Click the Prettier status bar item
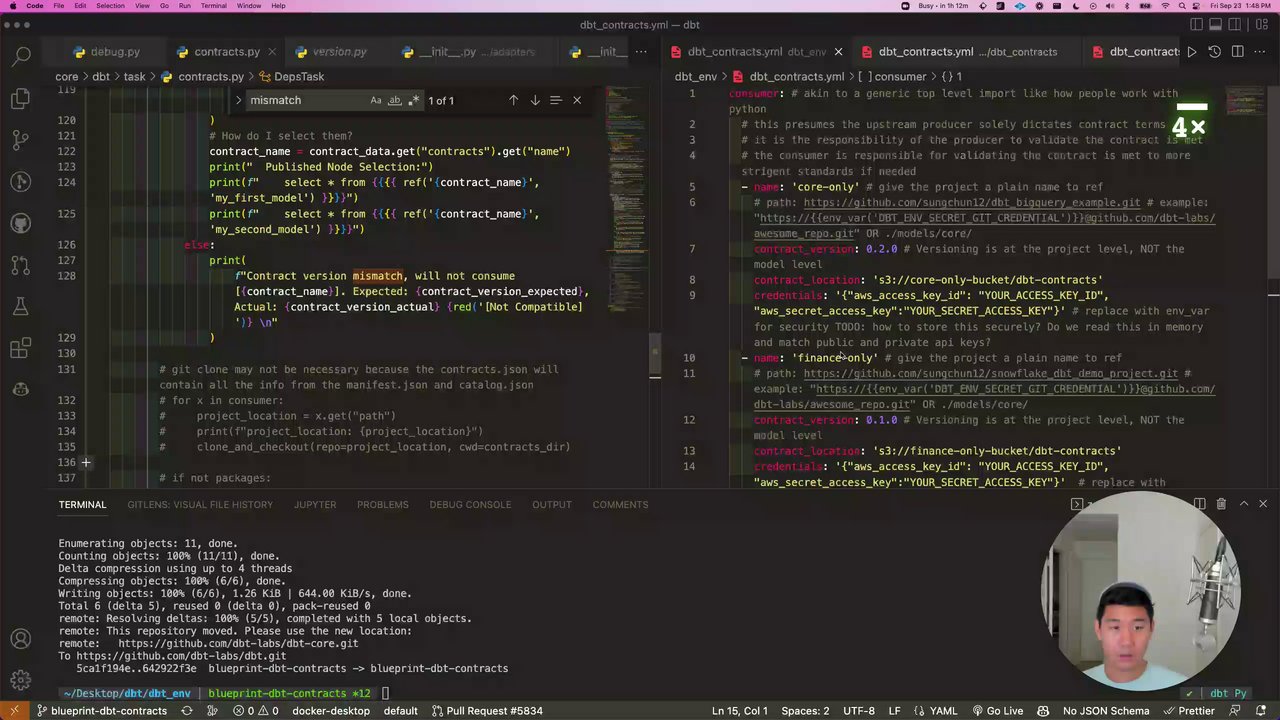This screenshot has width=1280, height=720. tap(1188, 711)
